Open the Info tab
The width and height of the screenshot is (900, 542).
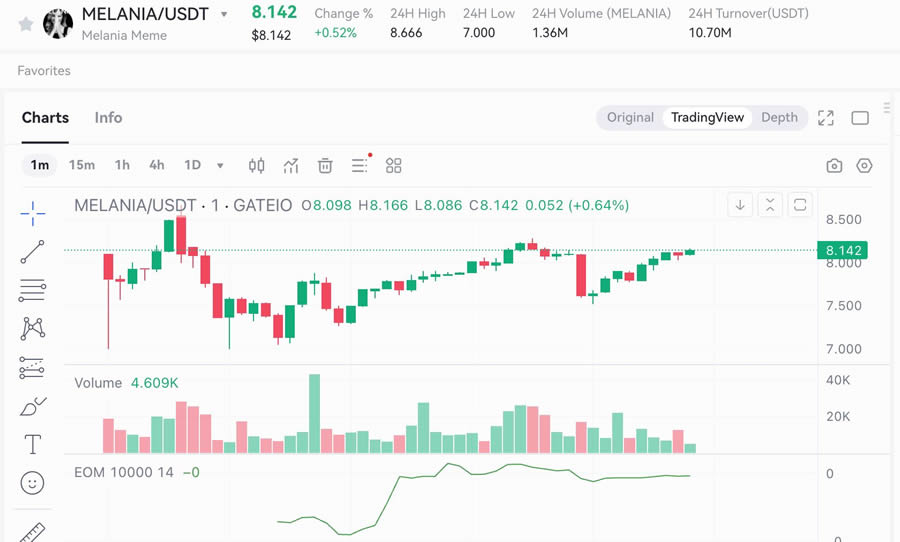point(108,118)
